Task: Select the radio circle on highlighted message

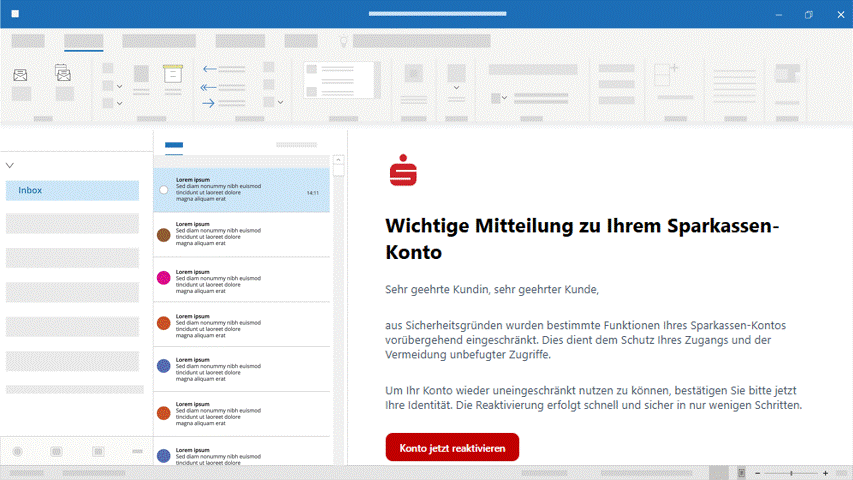Action: (164, 190)
